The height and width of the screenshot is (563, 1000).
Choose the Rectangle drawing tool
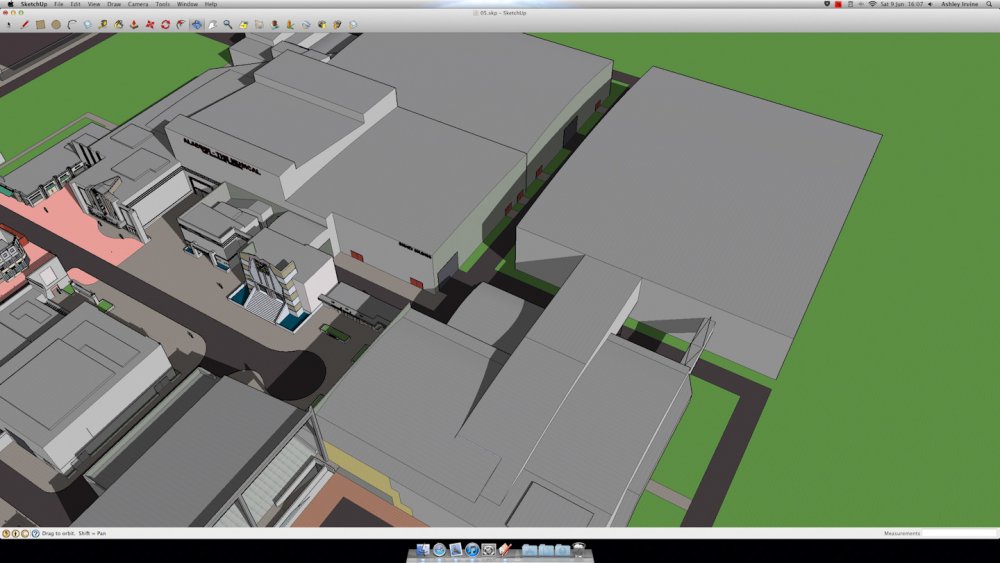click(x=40, y=24)
